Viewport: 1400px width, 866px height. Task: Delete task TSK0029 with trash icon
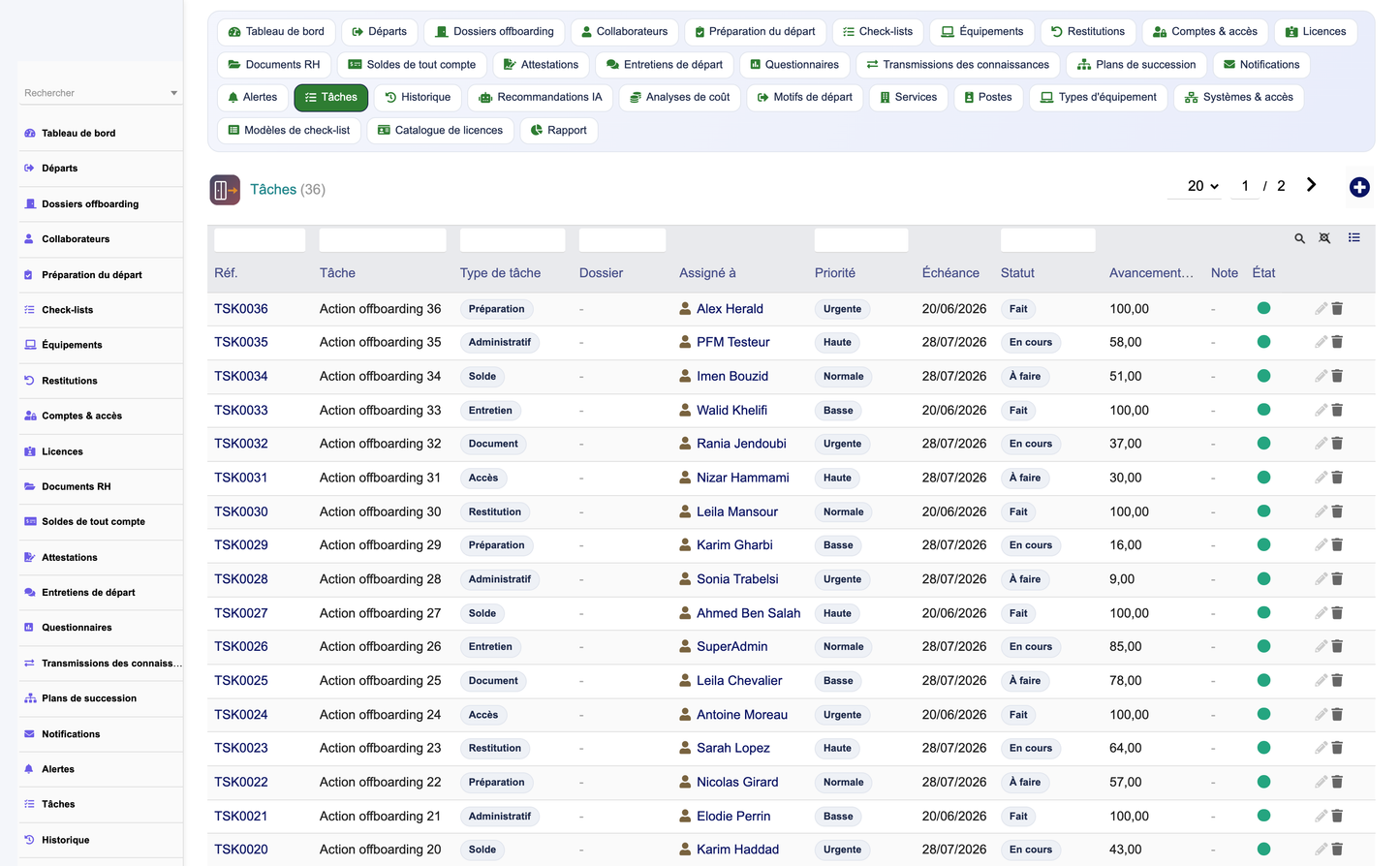pyautogui.click(x=1337, y=545)
